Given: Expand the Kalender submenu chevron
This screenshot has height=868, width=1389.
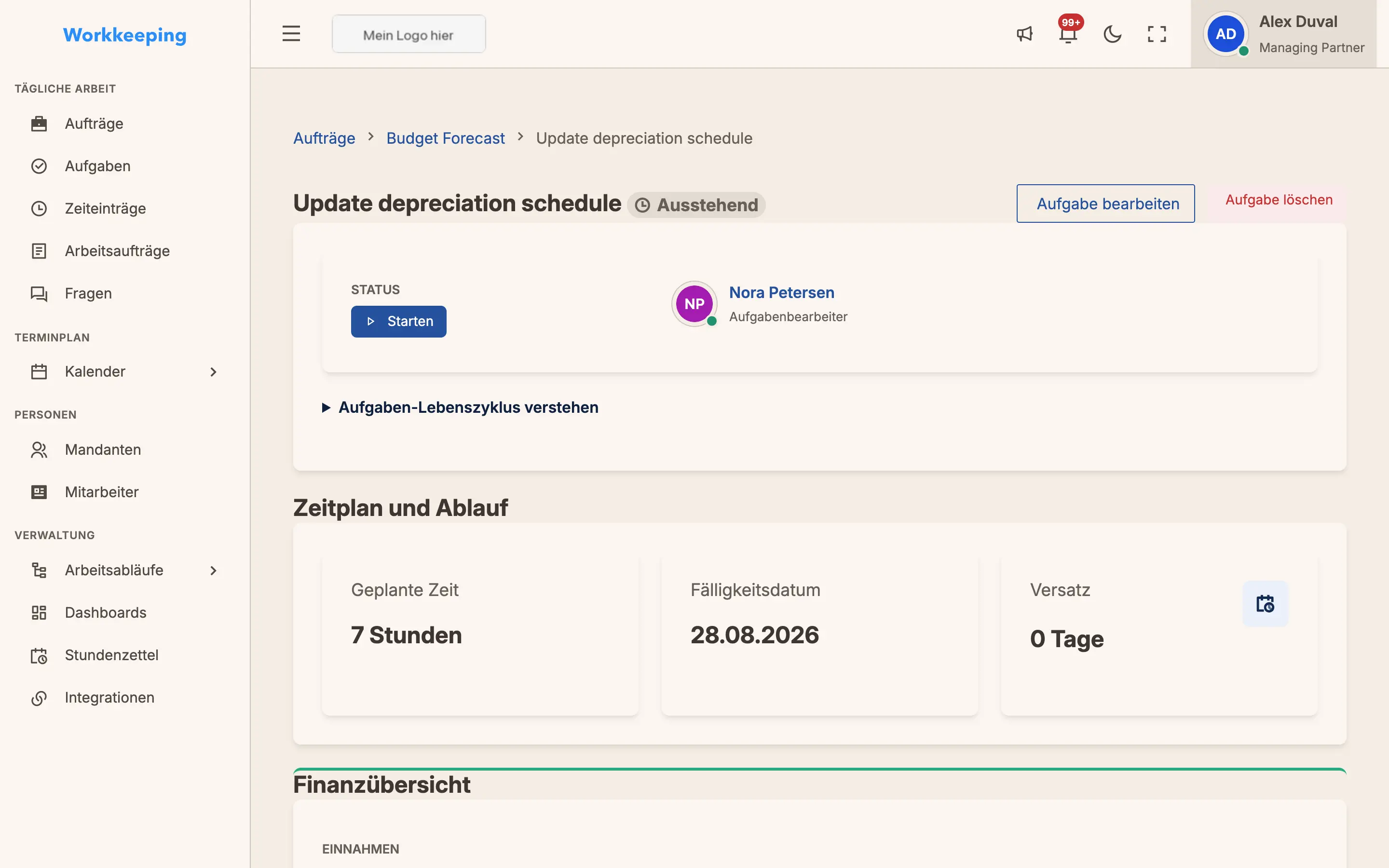Looking at the screenshot, I should [214, 372].
